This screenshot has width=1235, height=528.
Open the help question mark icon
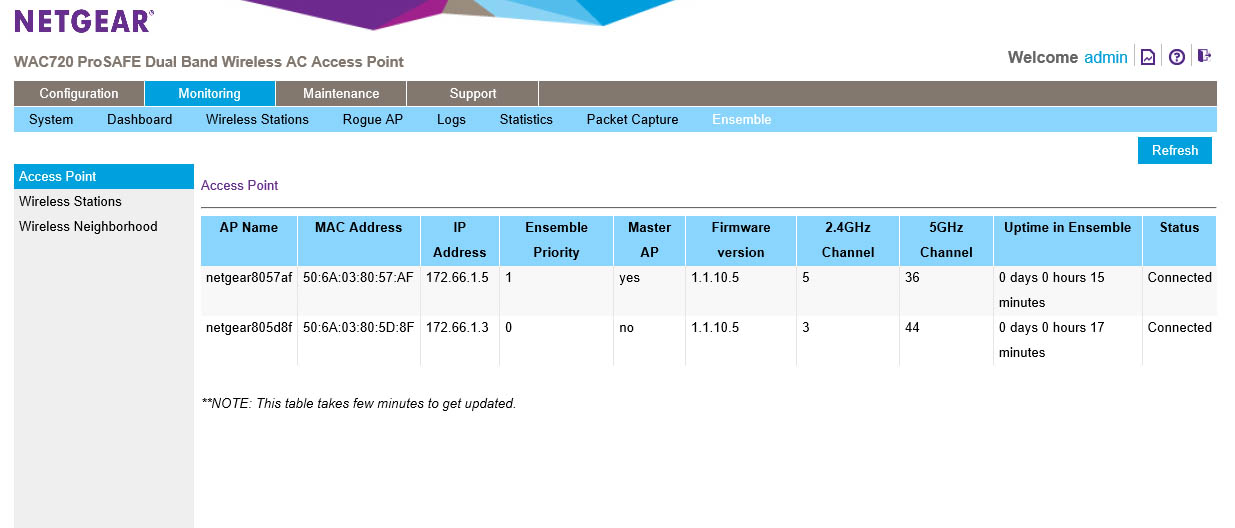click(1177, 57)
